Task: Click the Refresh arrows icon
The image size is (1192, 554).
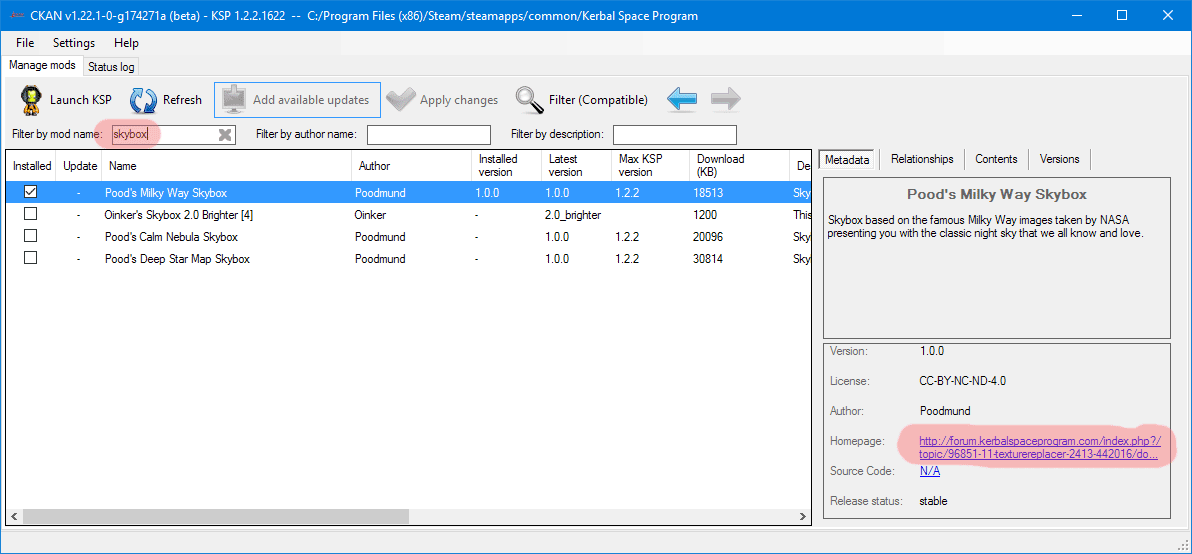Action: tap(142, 100)
